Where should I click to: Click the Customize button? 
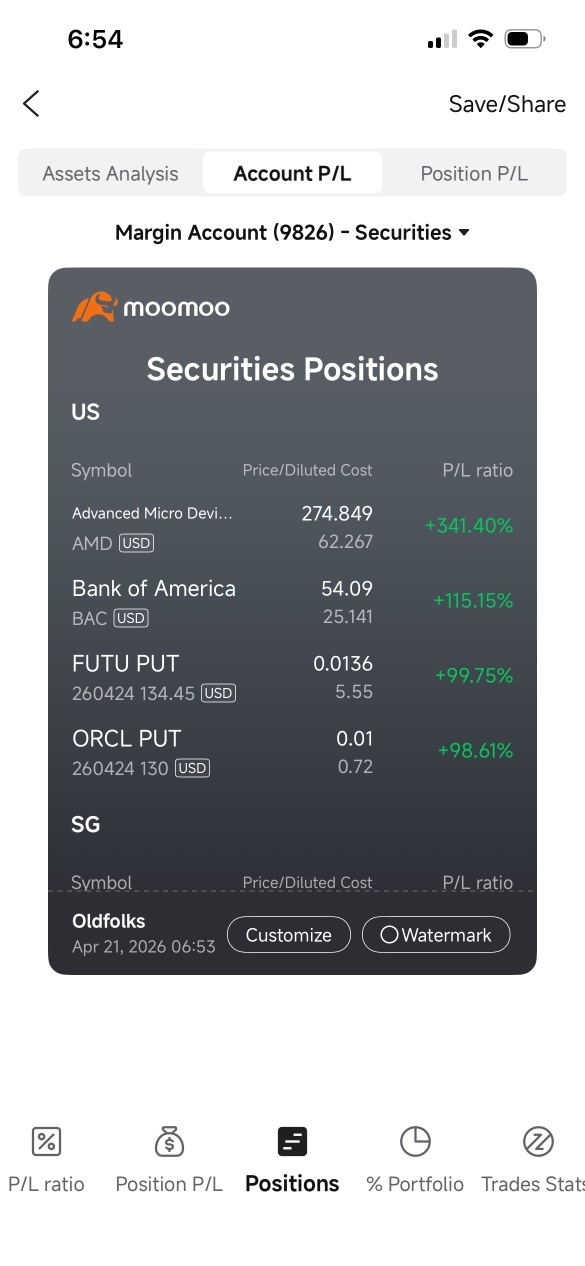click(x=289, y=935)
